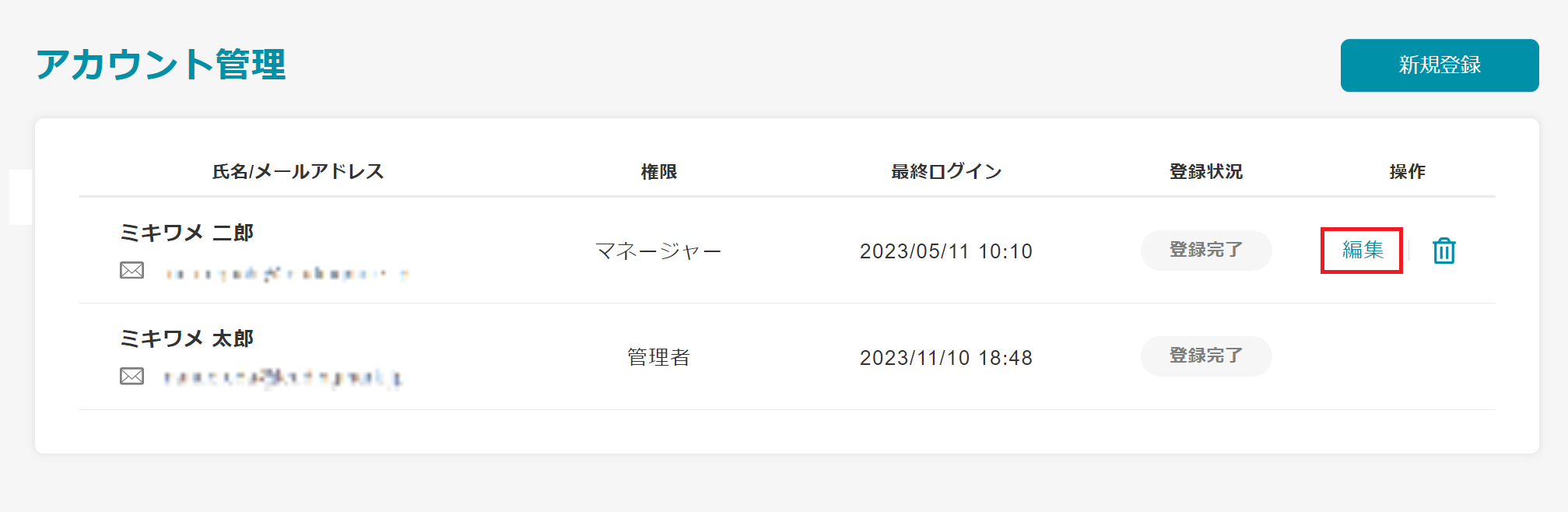Click the blurred email of ミキワメ 太郎
The width and height of the screenshot is (1568, 512).
tap(283, 378)
